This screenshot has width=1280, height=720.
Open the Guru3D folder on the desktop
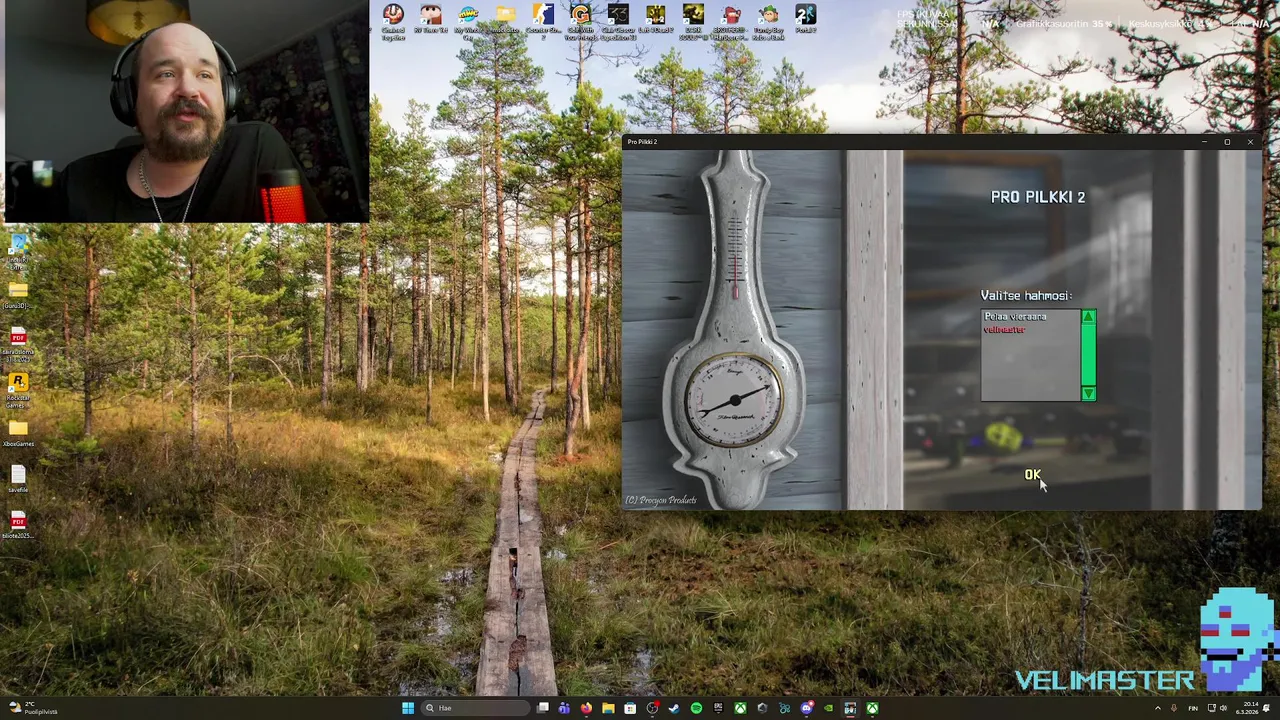[18, 295]
